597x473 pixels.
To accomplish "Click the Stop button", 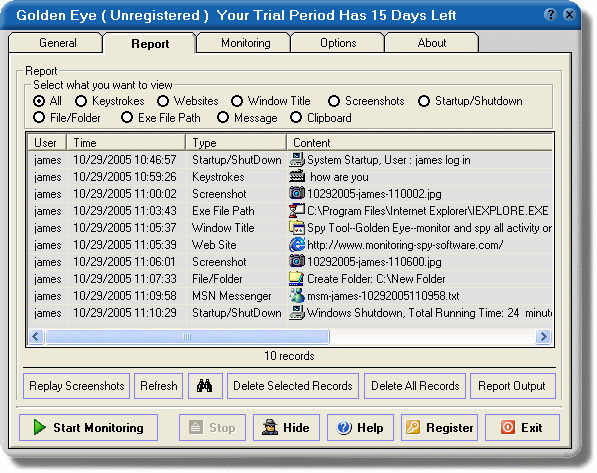I will [212, 428].
